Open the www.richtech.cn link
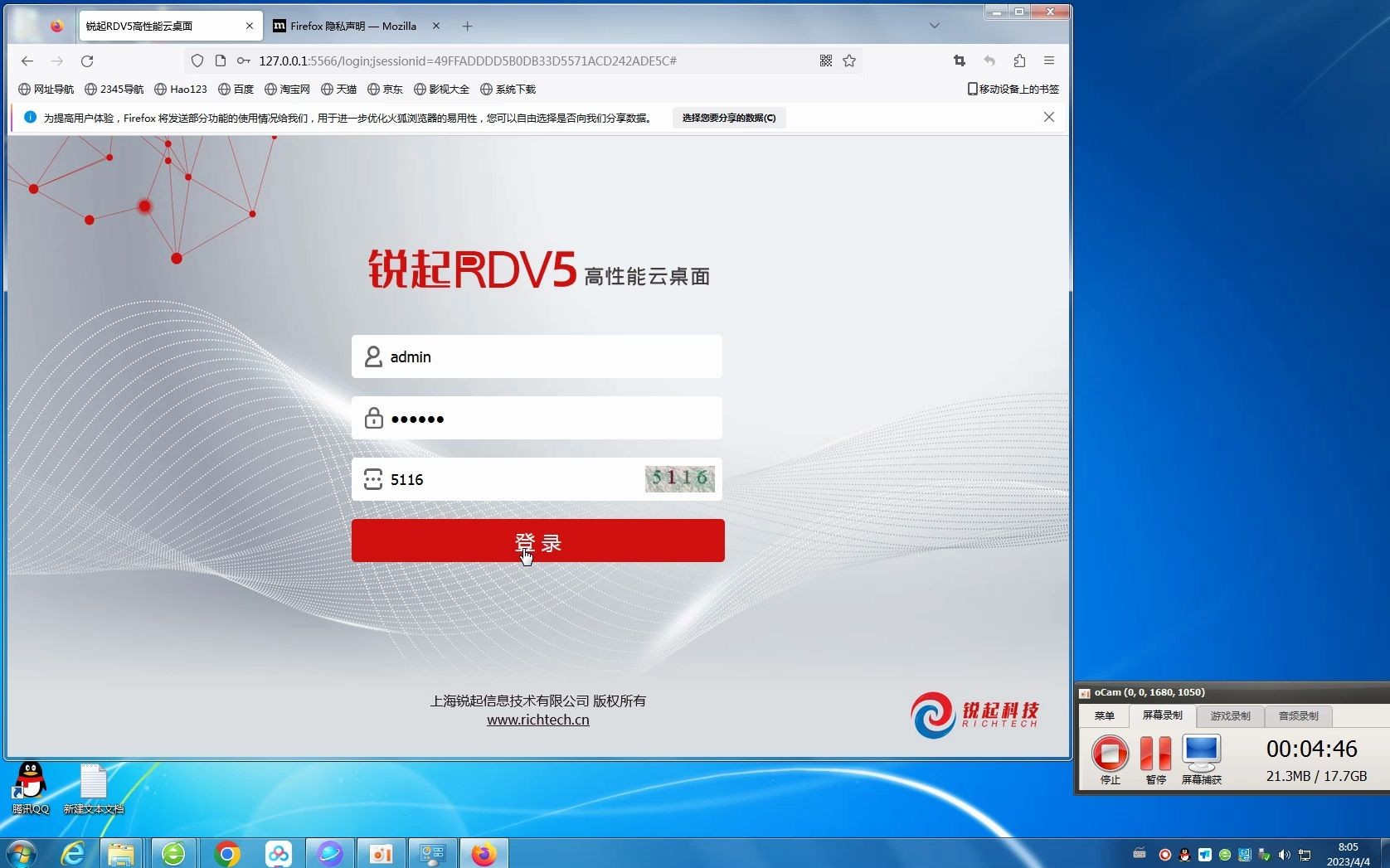1390x868 pixels. point(537,720)
